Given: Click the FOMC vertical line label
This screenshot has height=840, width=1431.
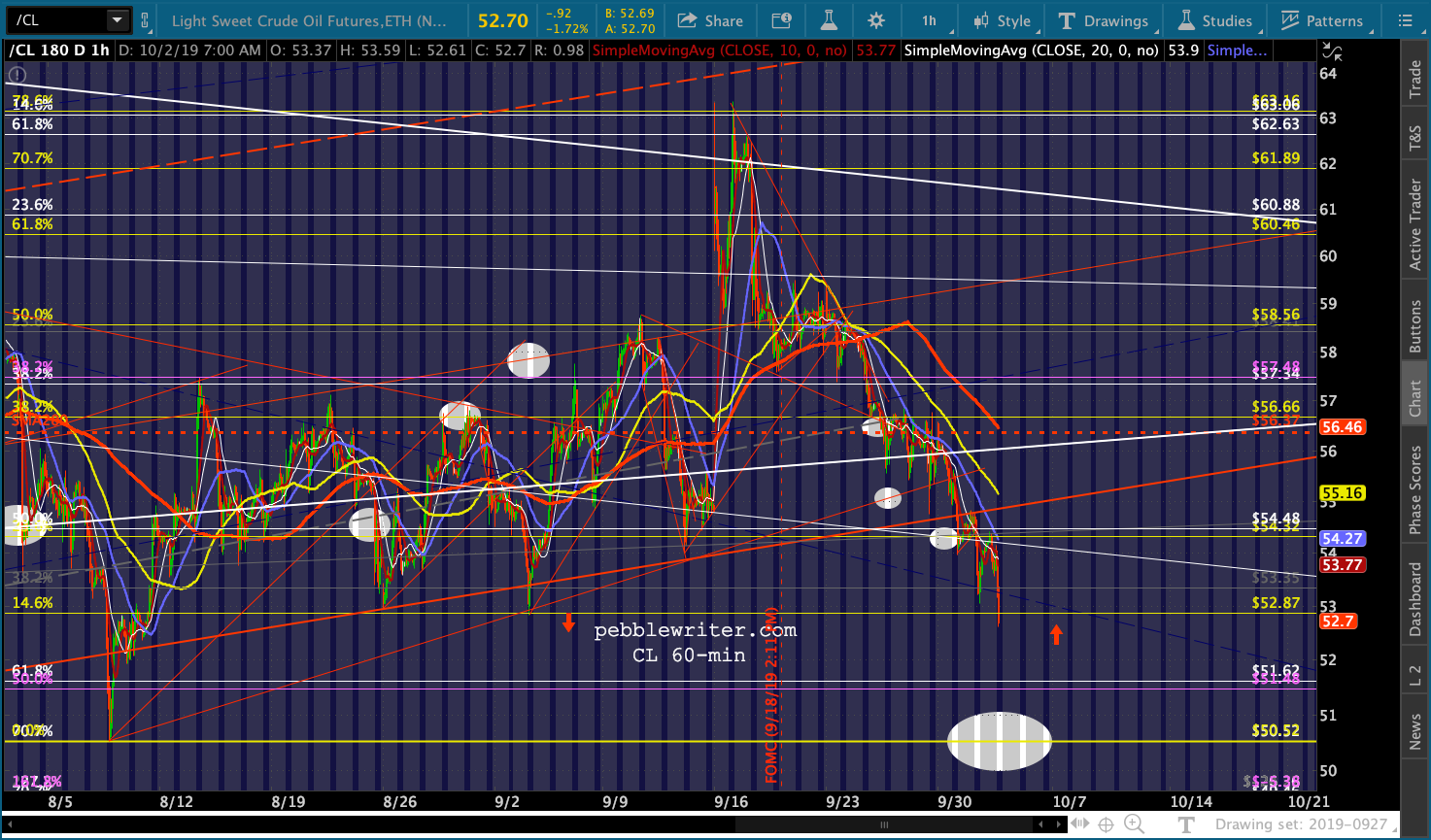Looking at the screenshot, I should point(772,695).
